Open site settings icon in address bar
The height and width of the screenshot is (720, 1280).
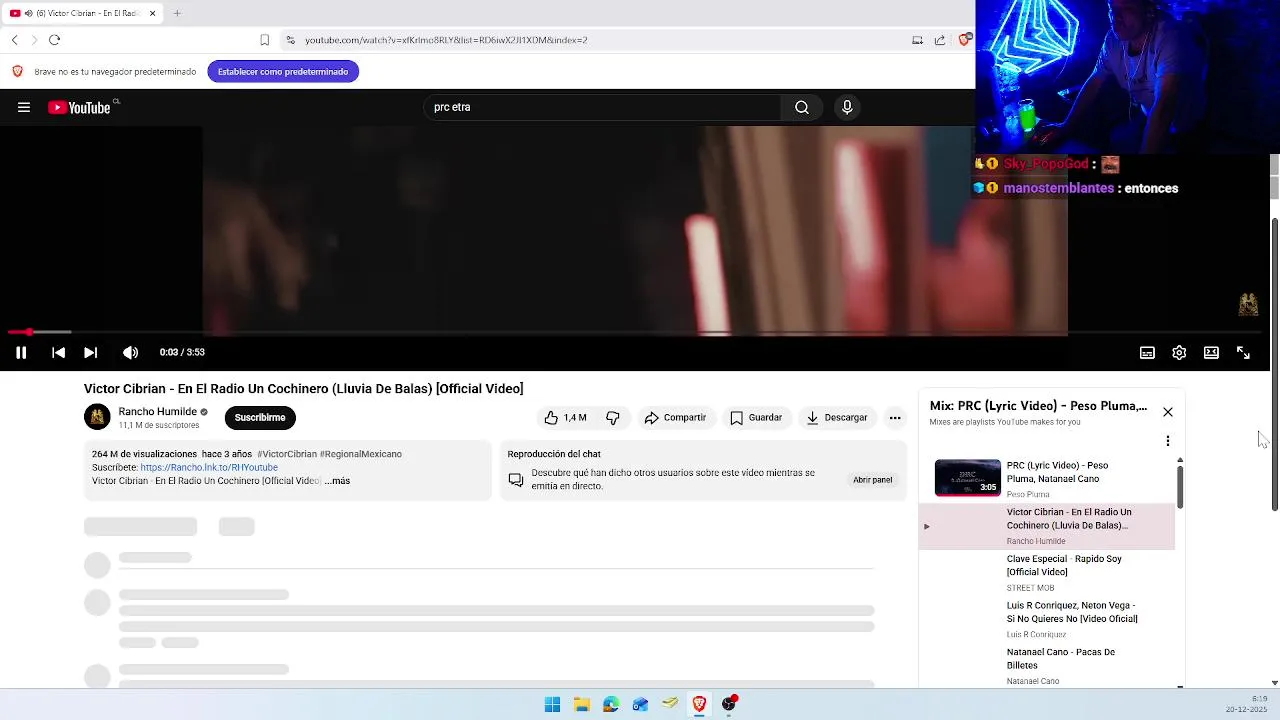[290, 40]
